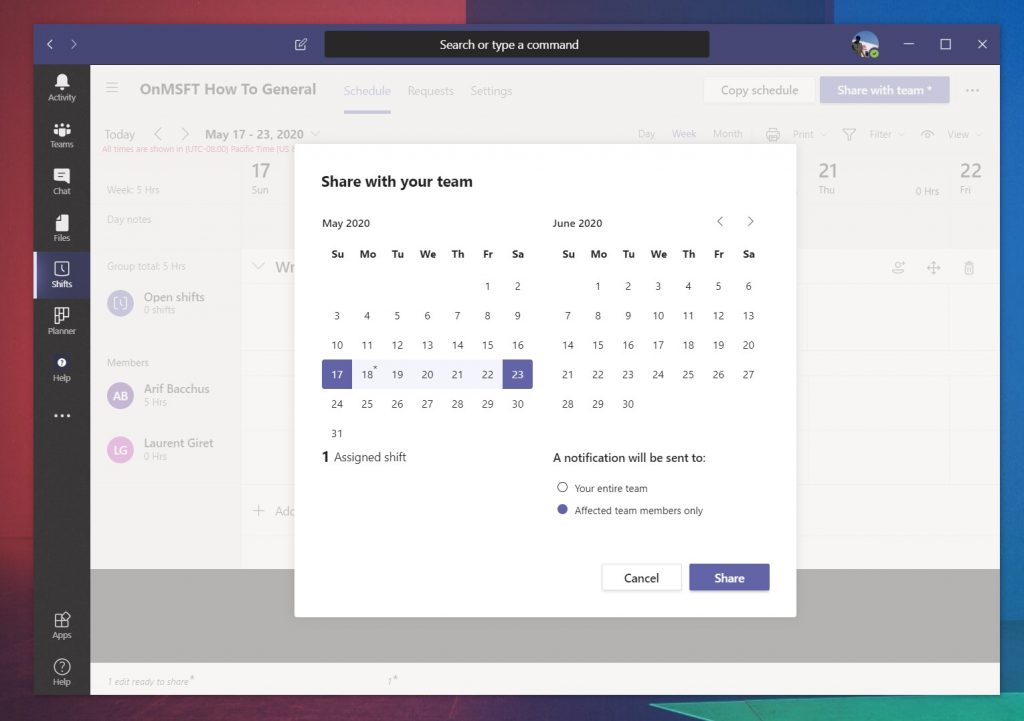Open the Shifts app in sidebar
This screenshot has width=1024, height=721.
coord(61,275)
